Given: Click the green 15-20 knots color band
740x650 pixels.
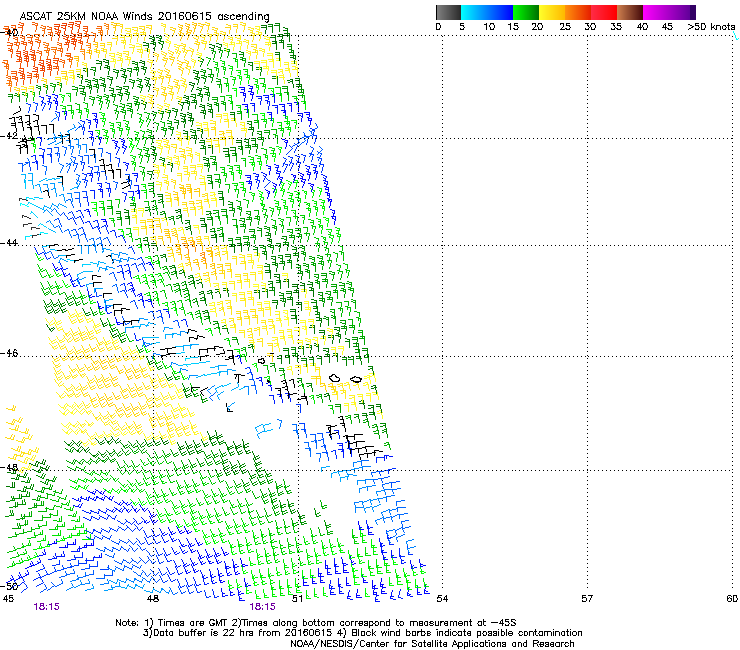Looking at the screenshot, I should (x=526, y=12).
